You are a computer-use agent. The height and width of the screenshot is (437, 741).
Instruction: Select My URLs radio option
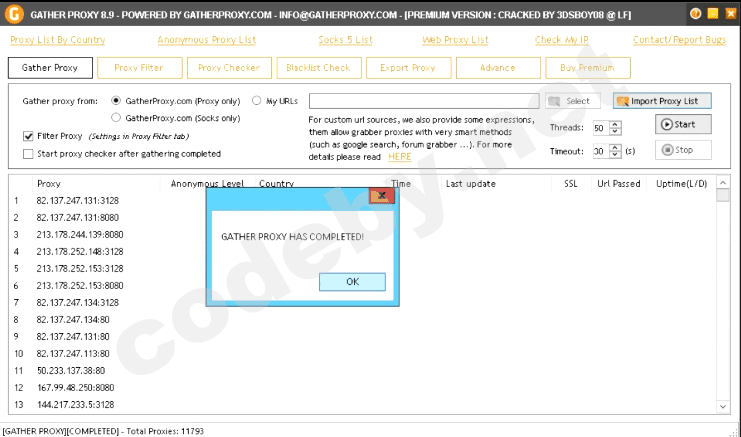point(257,101)
